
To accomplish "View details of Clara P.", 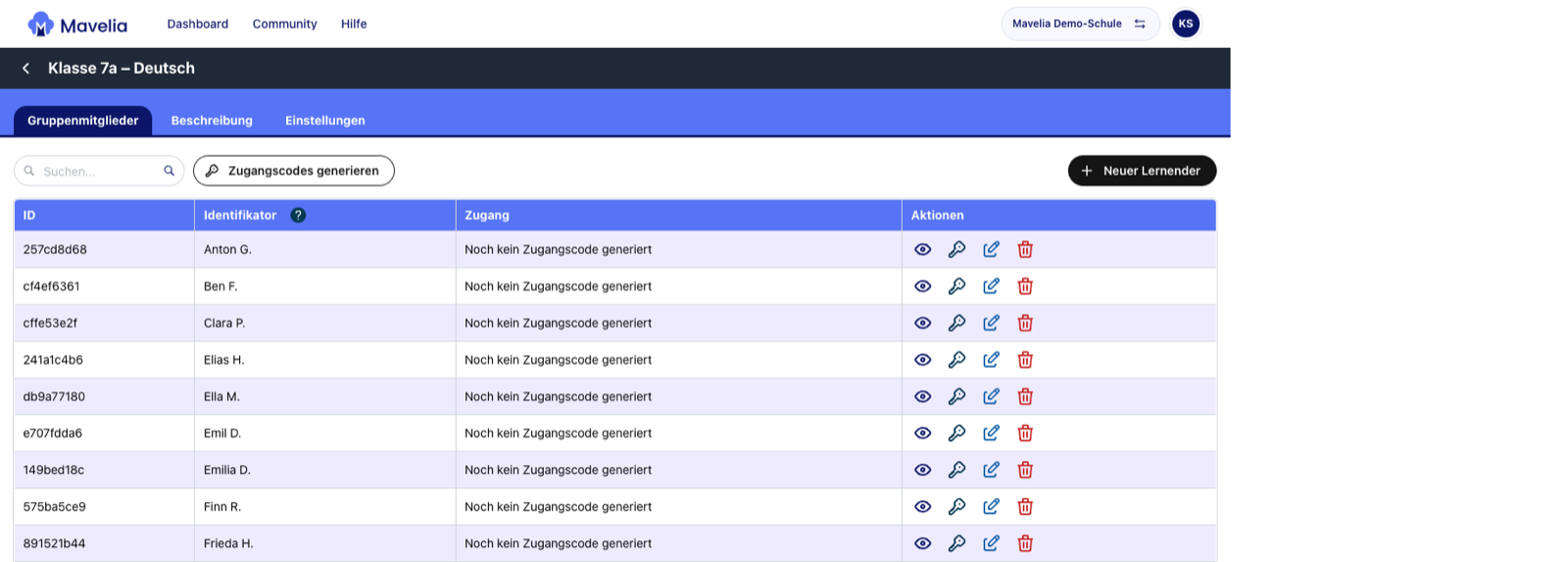I will pyautogui.click(x=923, y=323).
